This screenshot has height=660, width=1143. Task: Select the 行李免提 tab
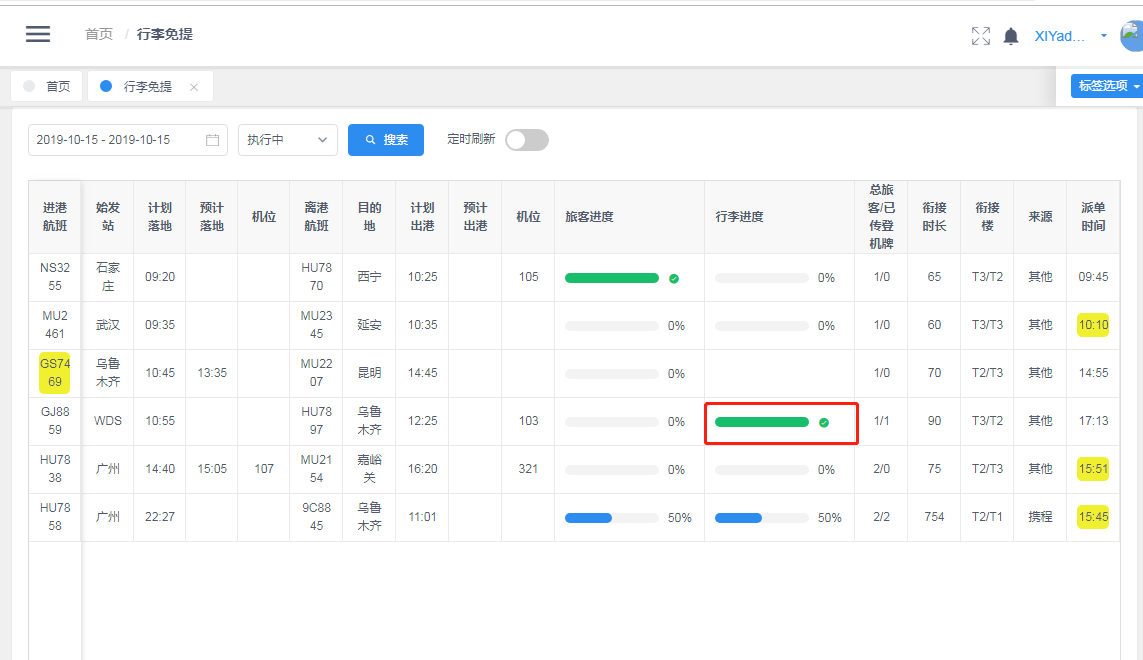(x=149, y=86)
